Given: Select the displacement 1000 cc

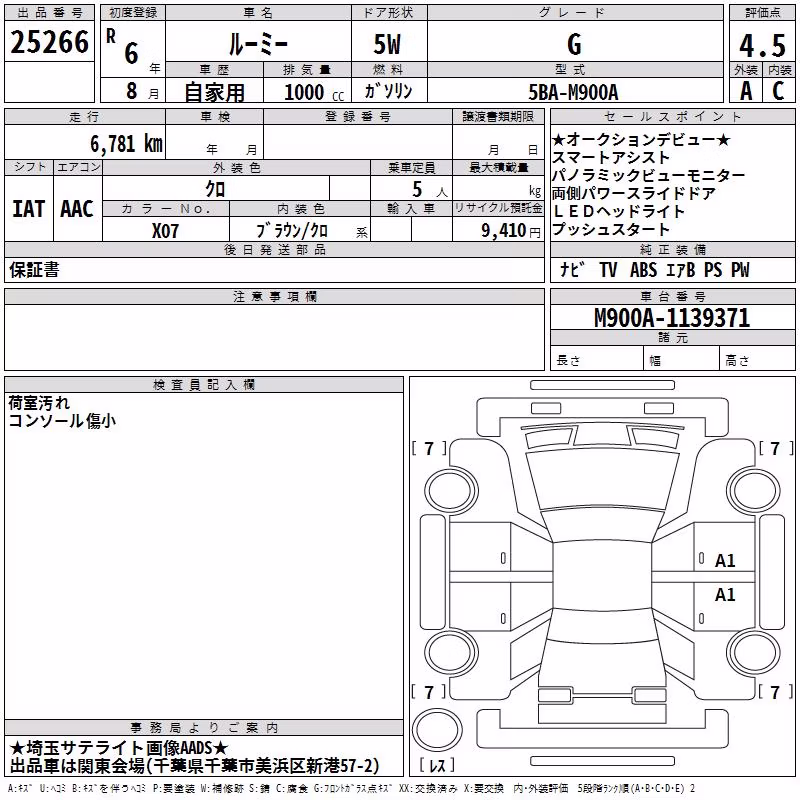Looking at the screenshot, I should click(x=314, y=93).
